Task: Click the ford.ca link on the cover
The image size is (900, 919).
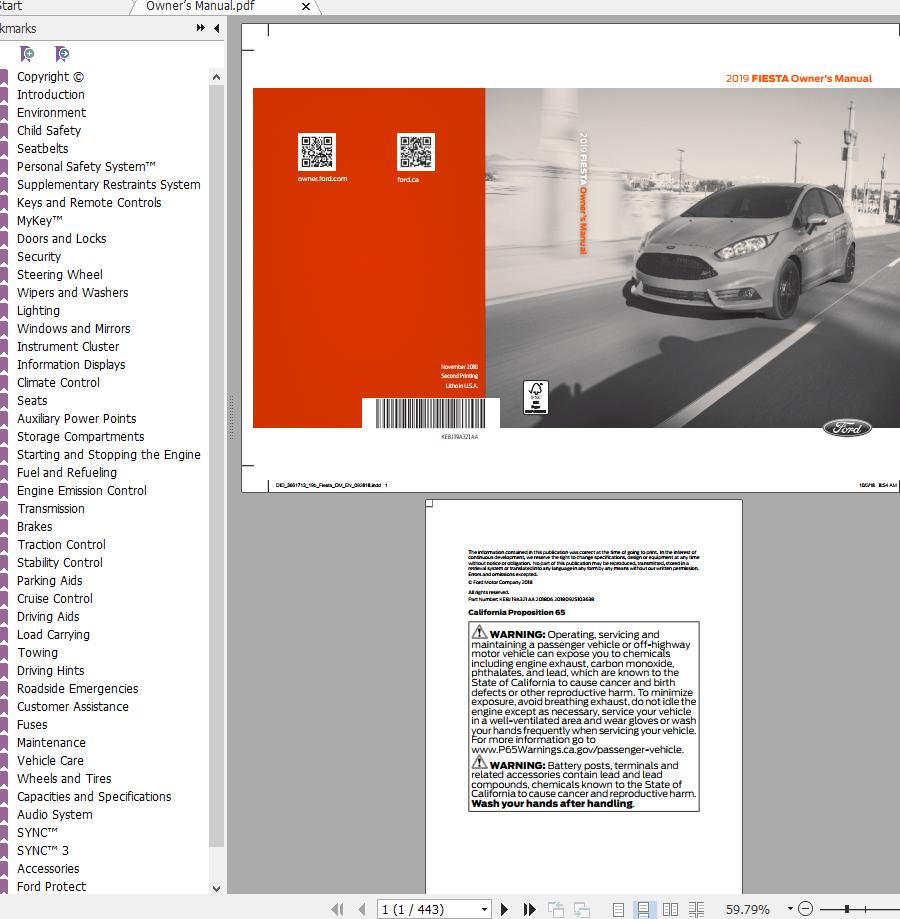Action: (408, 179)
